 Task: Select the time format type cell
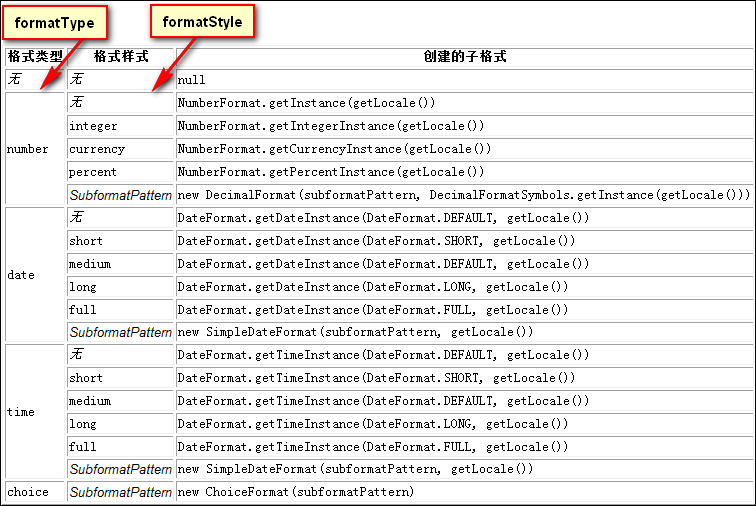tap(35, 412)
